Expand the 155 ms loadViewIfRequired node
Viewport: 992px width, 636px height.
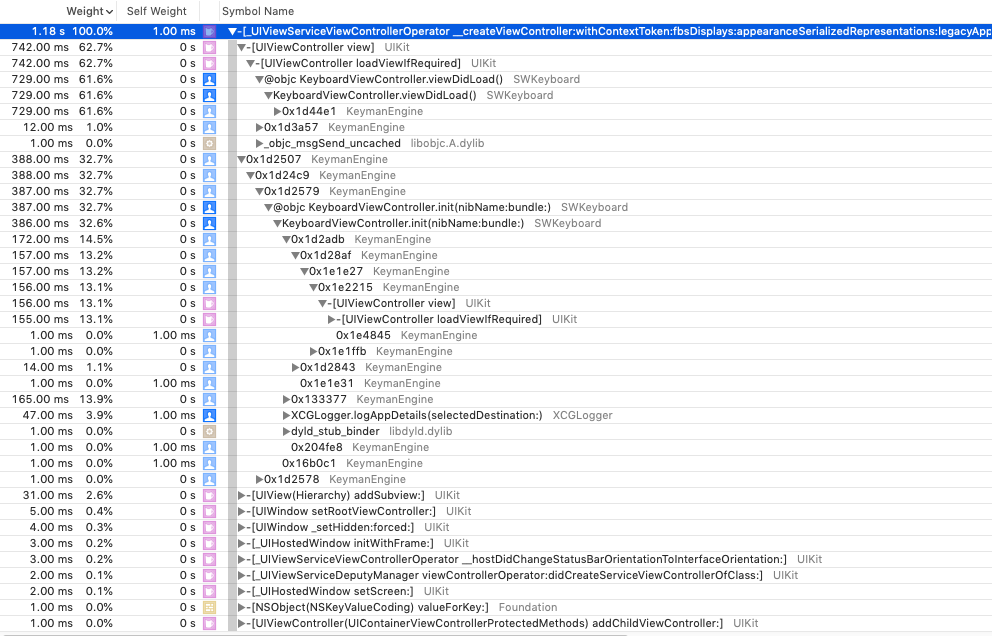coord(331,320)
